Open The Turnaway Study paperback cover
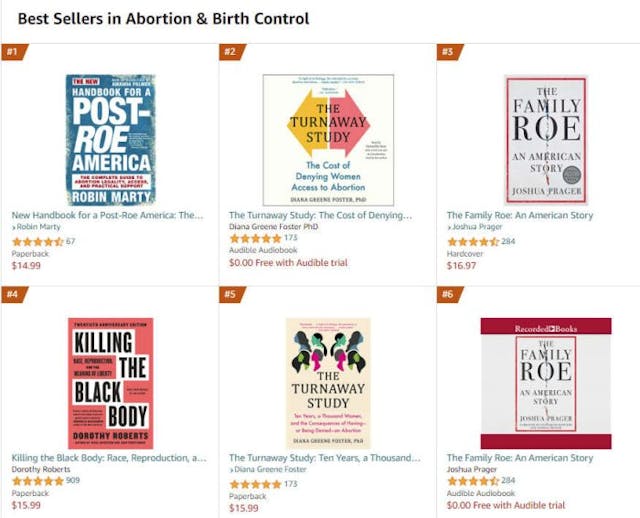This screenshot has width=640, height=518. click(328, 383)
